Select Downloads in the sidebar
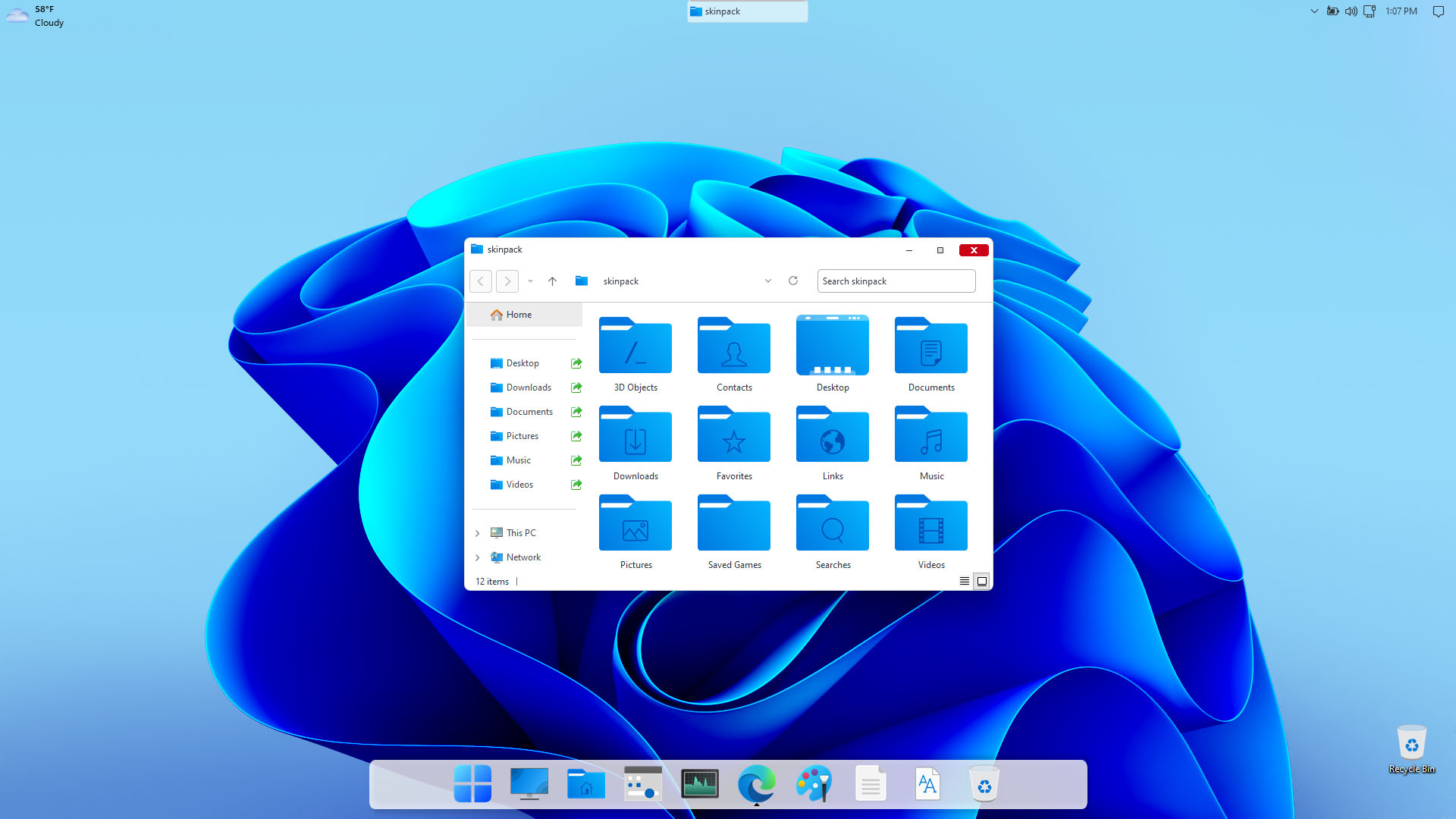1456x819 pixels. pyautogui.click(x=529, y=388)
